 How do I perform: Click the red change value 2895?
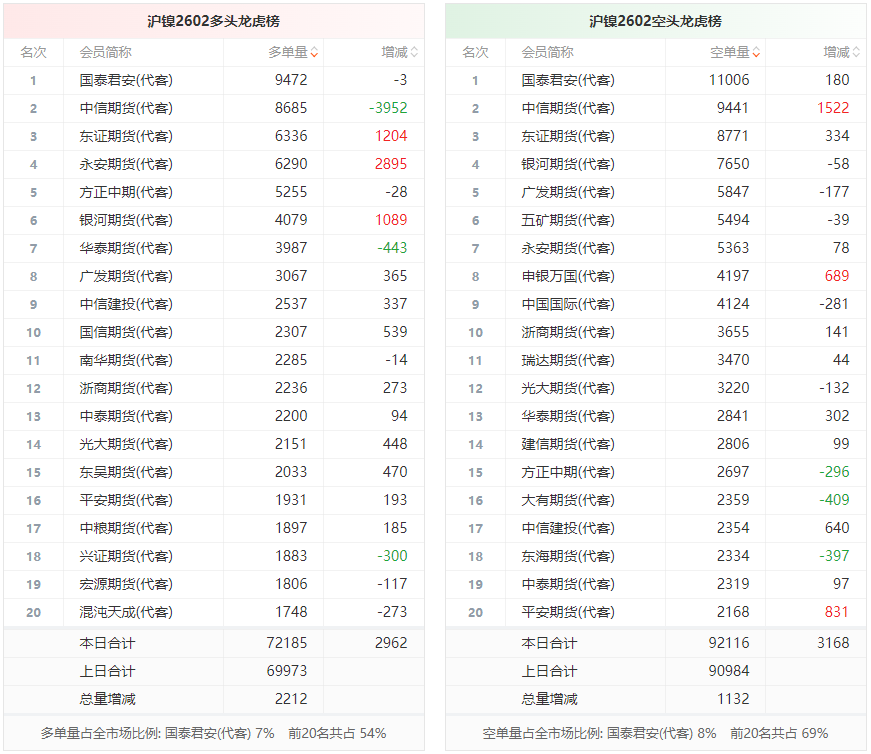[391, 164]
